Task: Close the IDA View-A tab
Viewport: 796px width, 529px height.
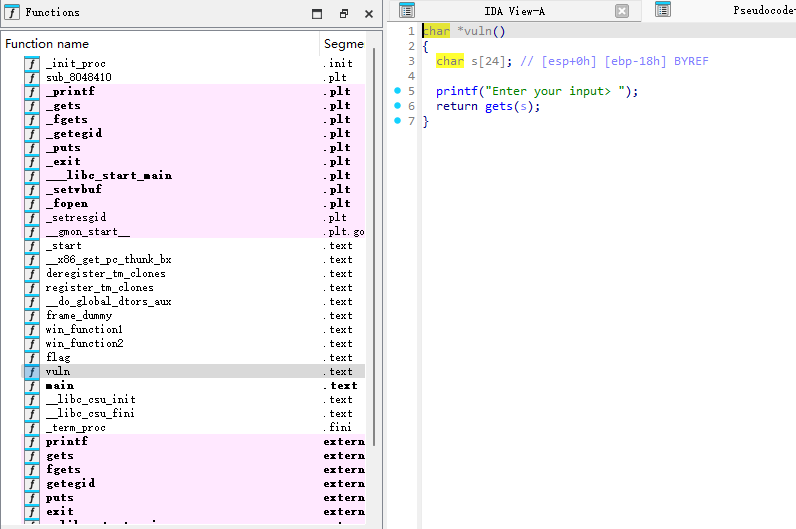Action: (x=622, y=11)
